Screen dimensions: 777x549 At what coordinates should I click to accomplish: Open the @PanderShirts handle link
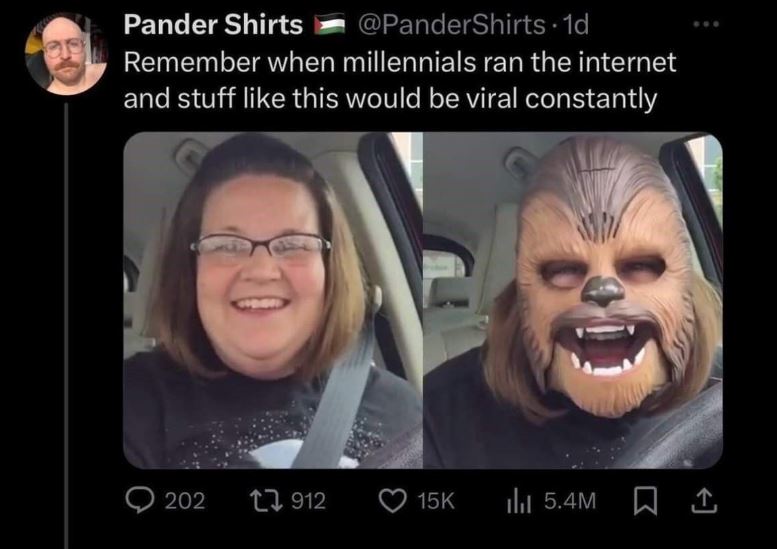tap(450, 24)
